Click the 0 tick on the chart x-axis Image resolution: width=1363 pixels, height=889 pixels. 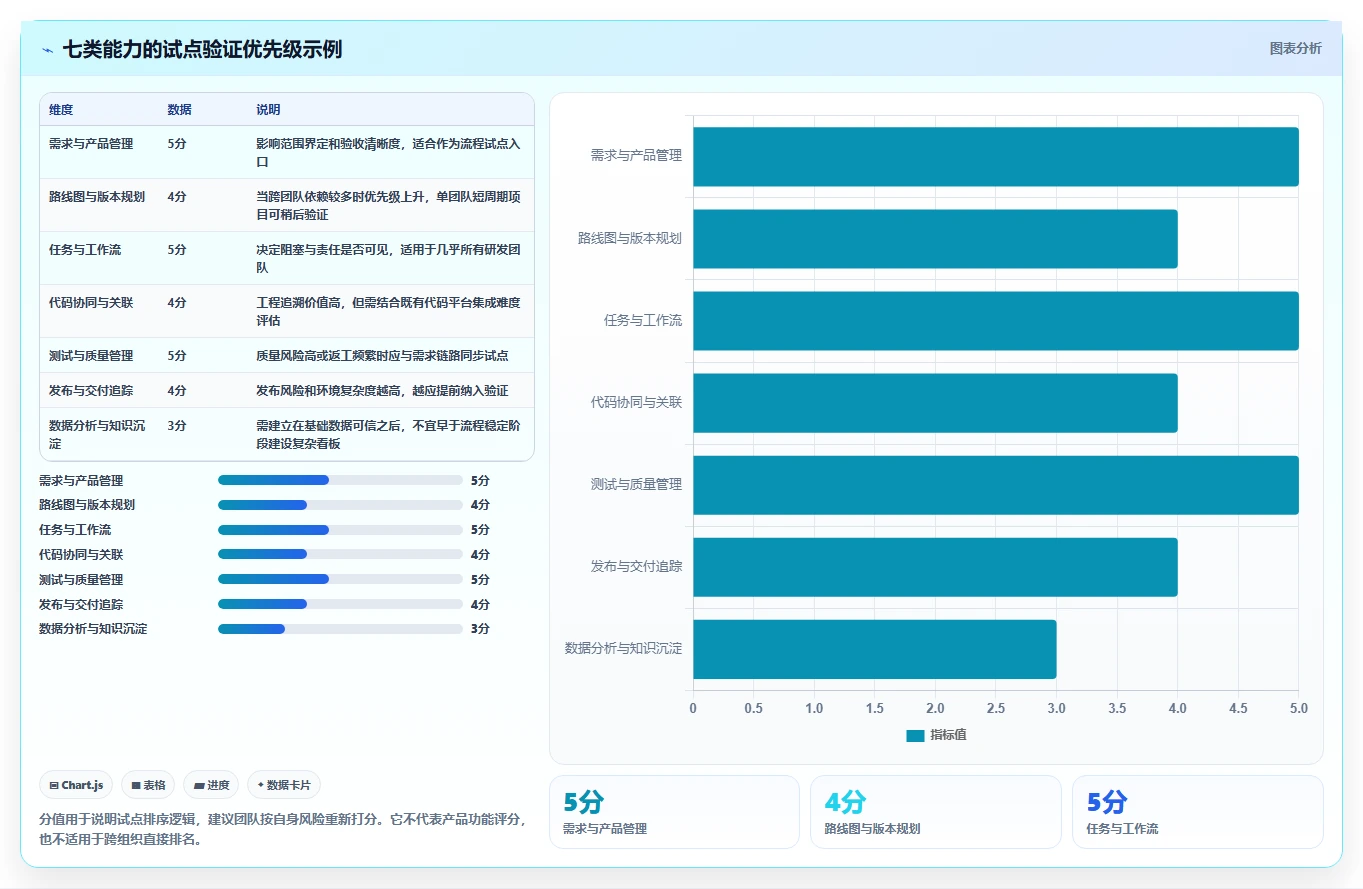point(693,708)
